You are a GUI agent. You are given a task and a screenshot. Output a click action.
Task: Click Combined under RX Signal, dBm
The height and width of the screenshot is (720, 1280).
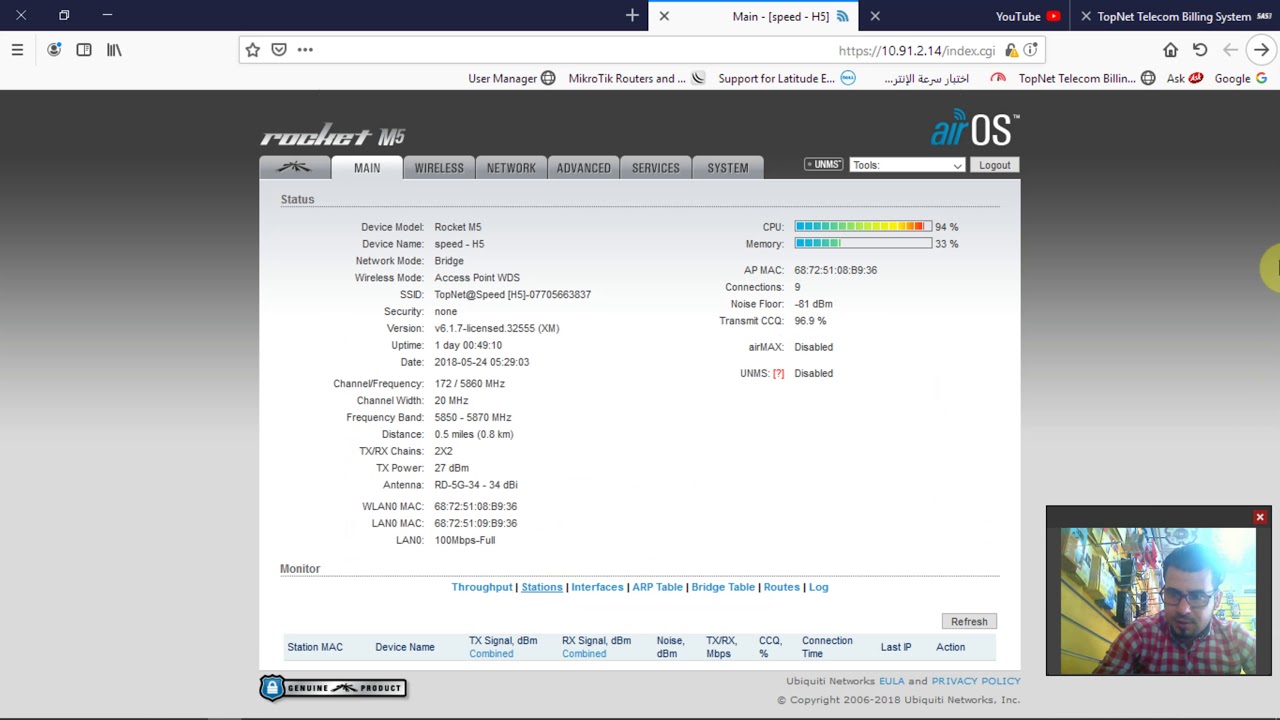(584, 654)
